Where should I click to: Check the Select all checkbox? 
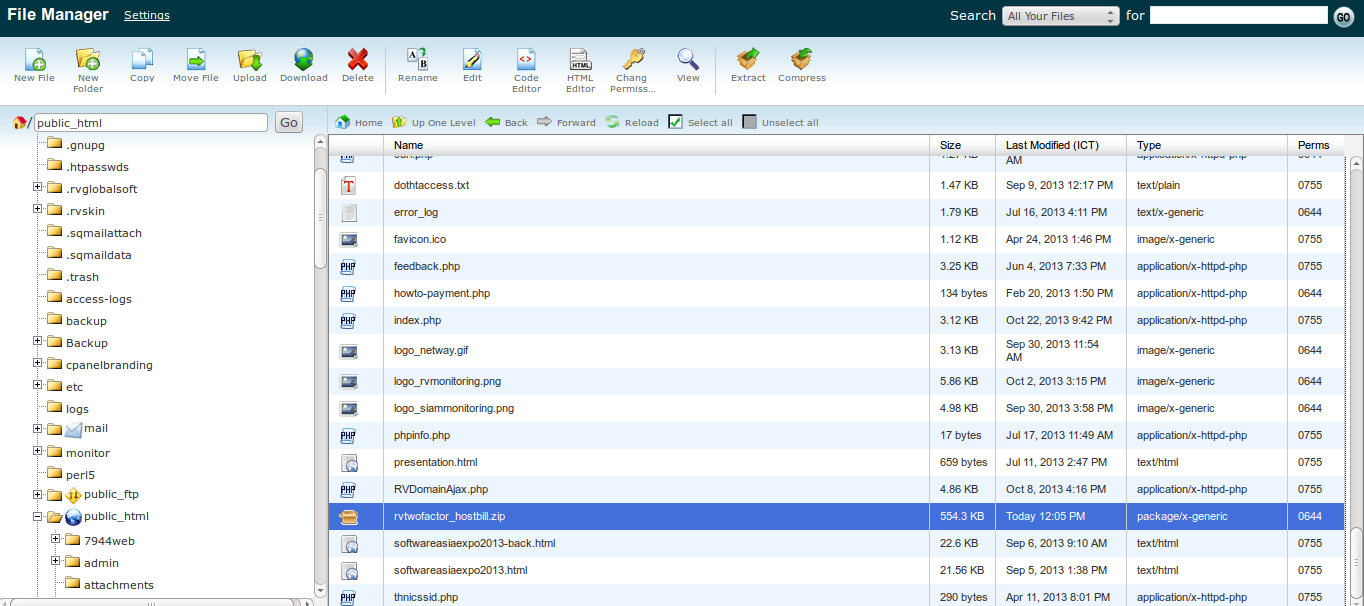[x=675, y=122]
